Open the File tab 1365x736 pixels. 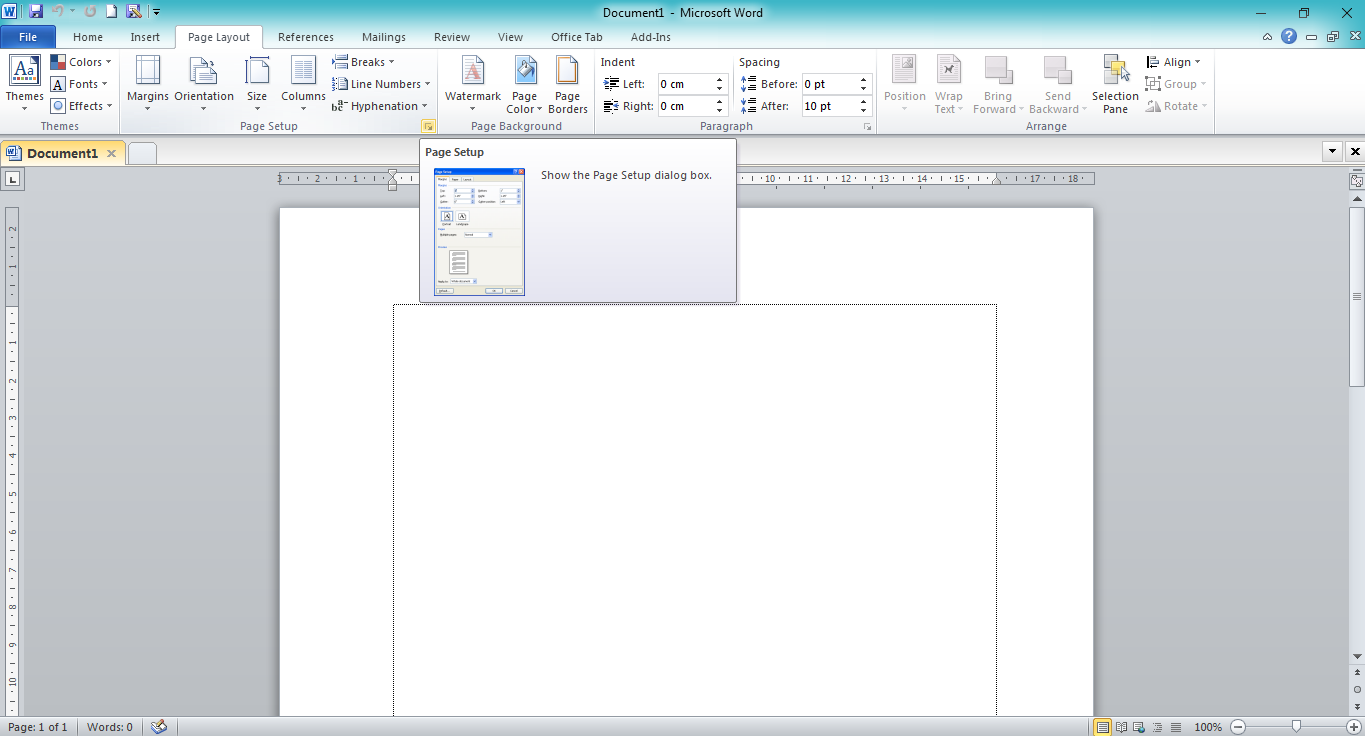click(x=28, y=37)
